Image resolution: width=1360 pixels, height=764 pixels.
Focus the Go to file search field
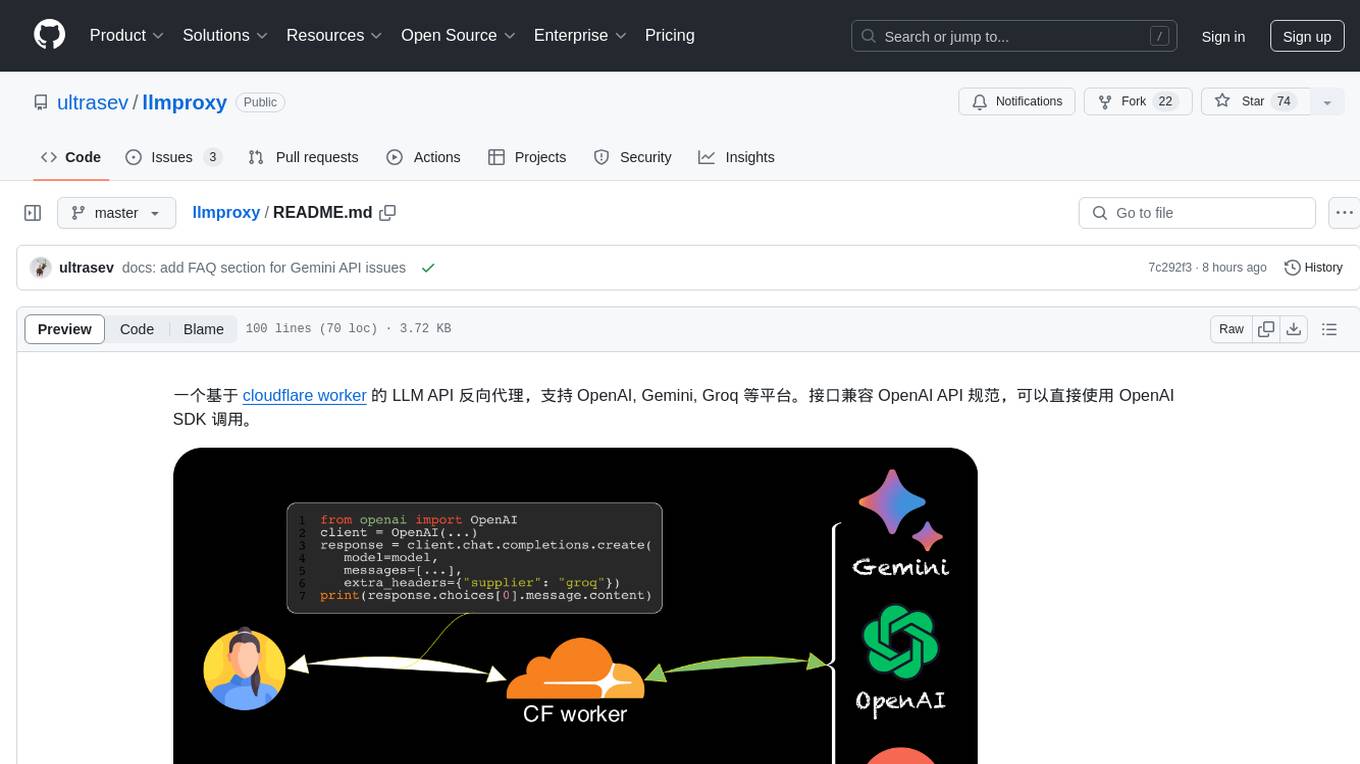(x=1196, y=213)
